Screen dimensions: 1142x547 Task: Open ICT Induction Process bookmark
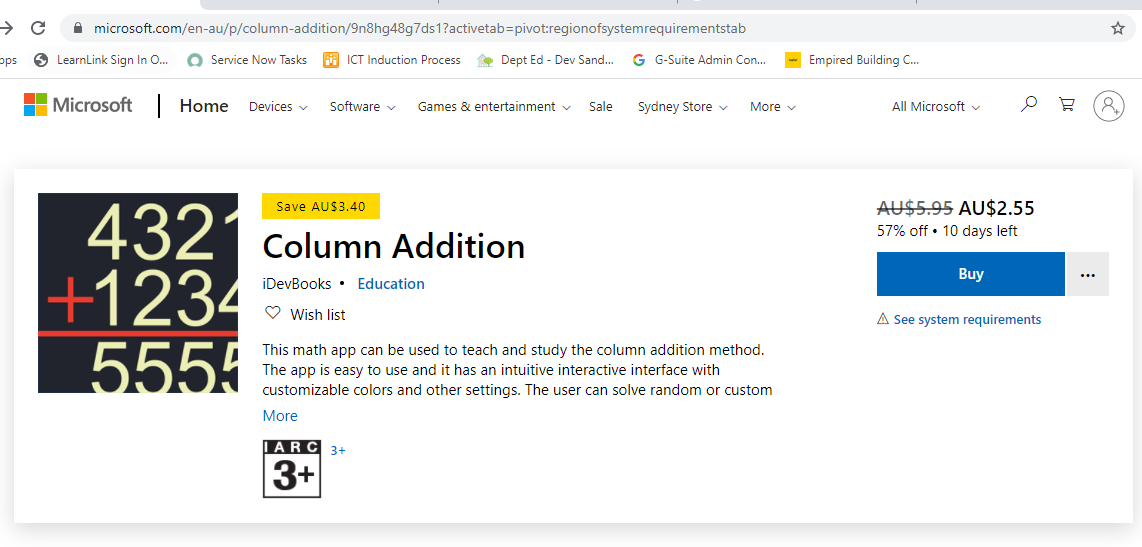[392, 60]
